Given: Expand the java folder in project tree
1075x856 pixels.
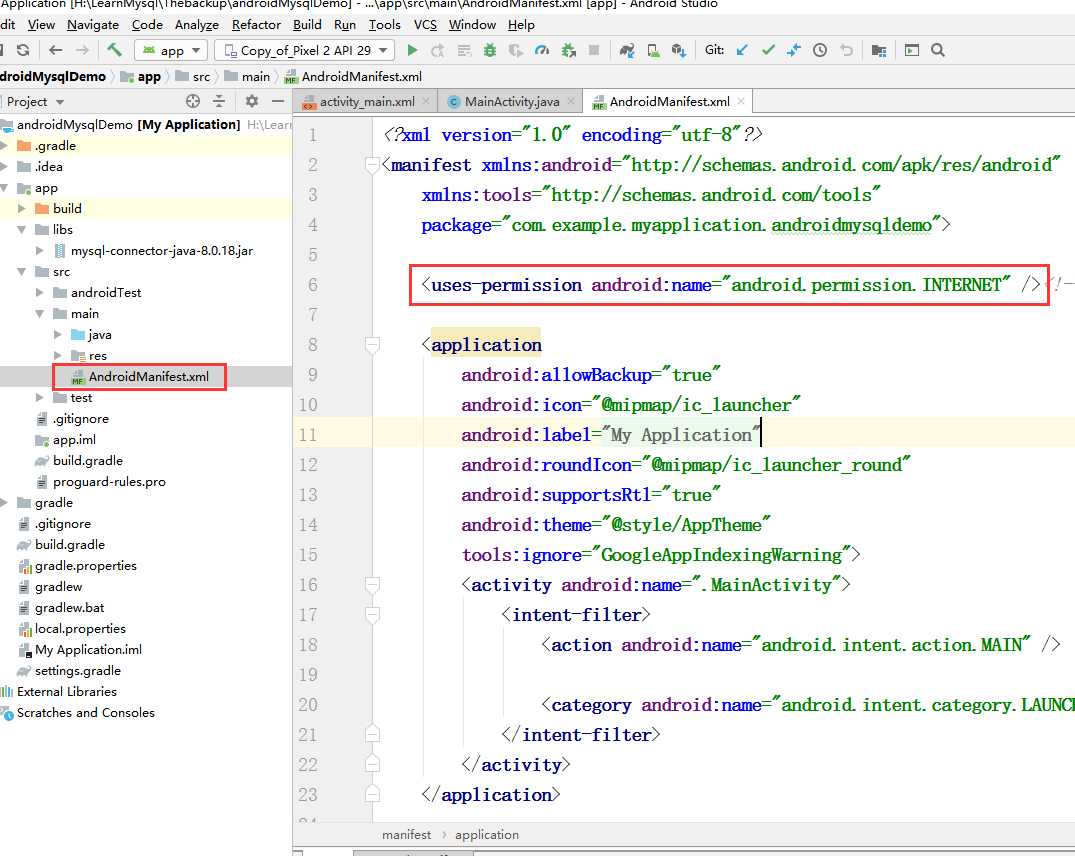Looking at the screenshot, I should click(x=59, y=335).
